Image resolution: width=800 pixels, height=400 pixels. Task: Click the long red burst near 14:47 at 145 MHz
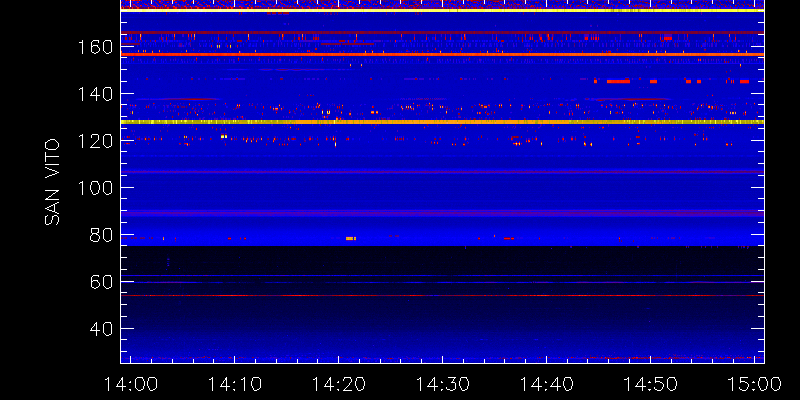618,81
